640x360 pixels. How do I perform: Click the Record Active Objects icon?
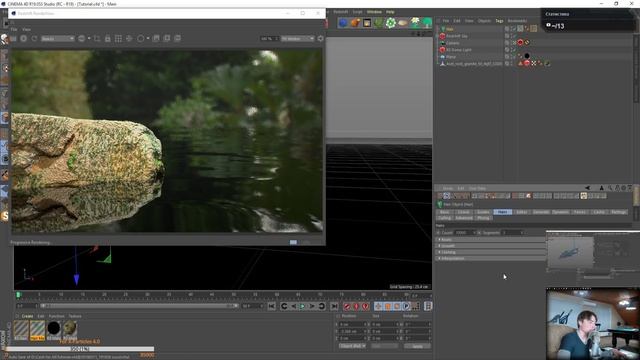[347, 306]
